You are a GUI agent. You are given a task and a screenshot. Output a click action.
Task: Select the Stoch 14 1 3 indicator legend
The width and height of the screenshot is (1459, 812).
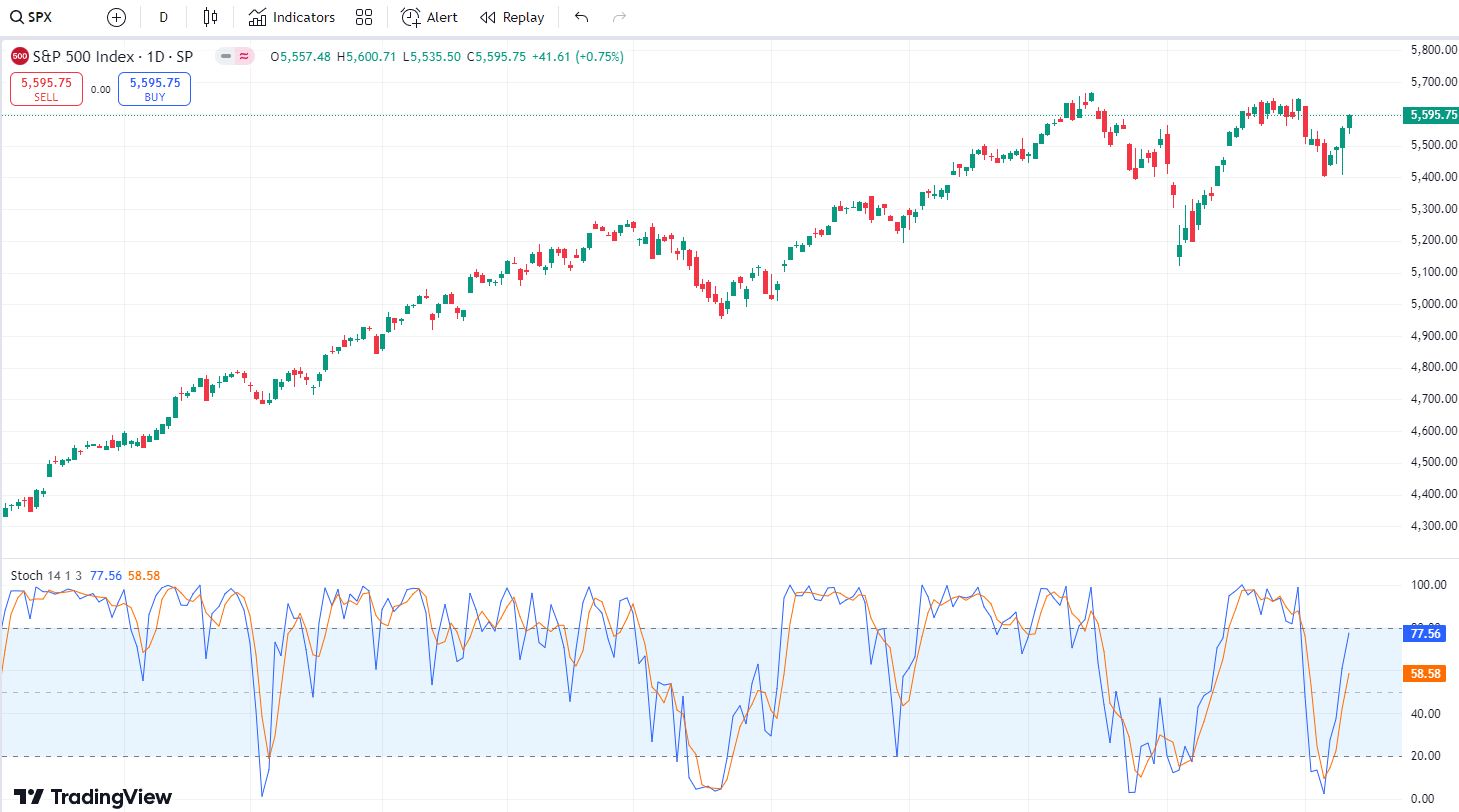(x=47, y=576)
